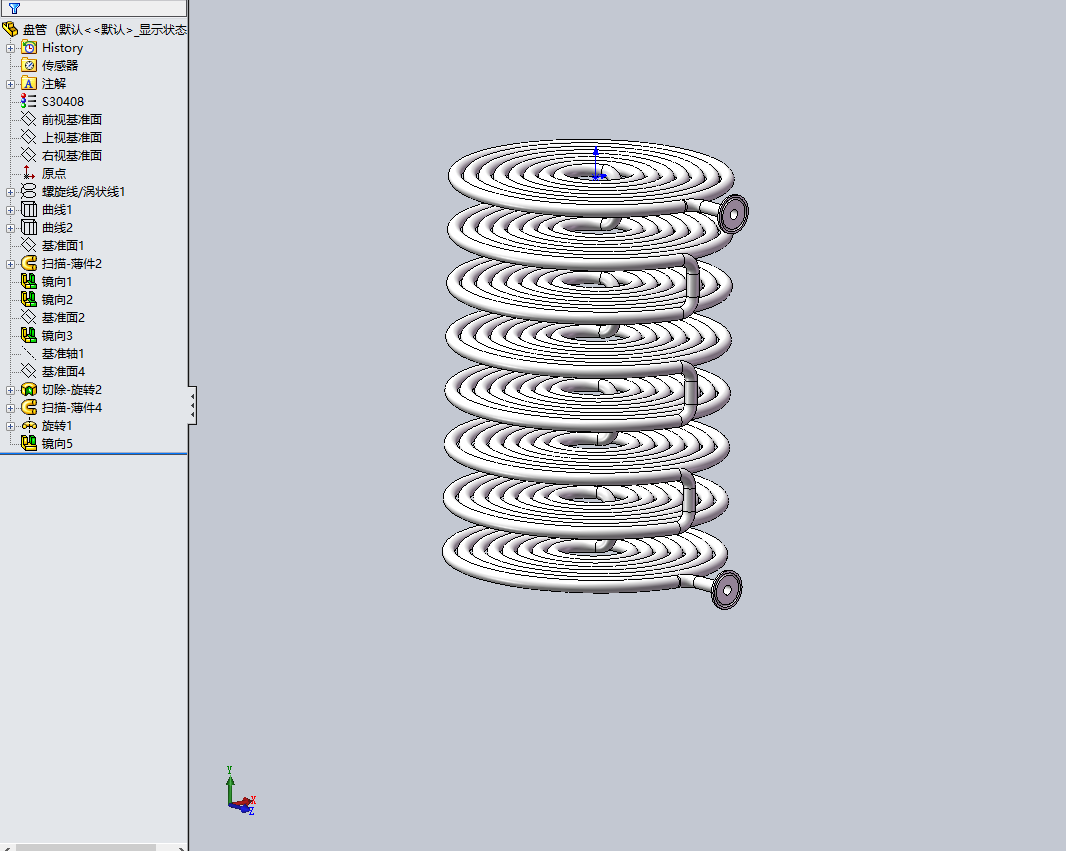This screenshot has width=1066, height=851.
Task: Click the 切除-旋转2 revolved cut icon
Action: coord(29,389)
